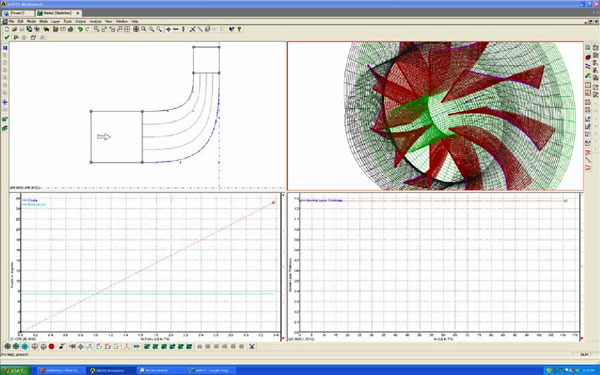The image size is (600, 375).
Task: Click the 3D blade mesh view panel
Action: pos(435,116)
